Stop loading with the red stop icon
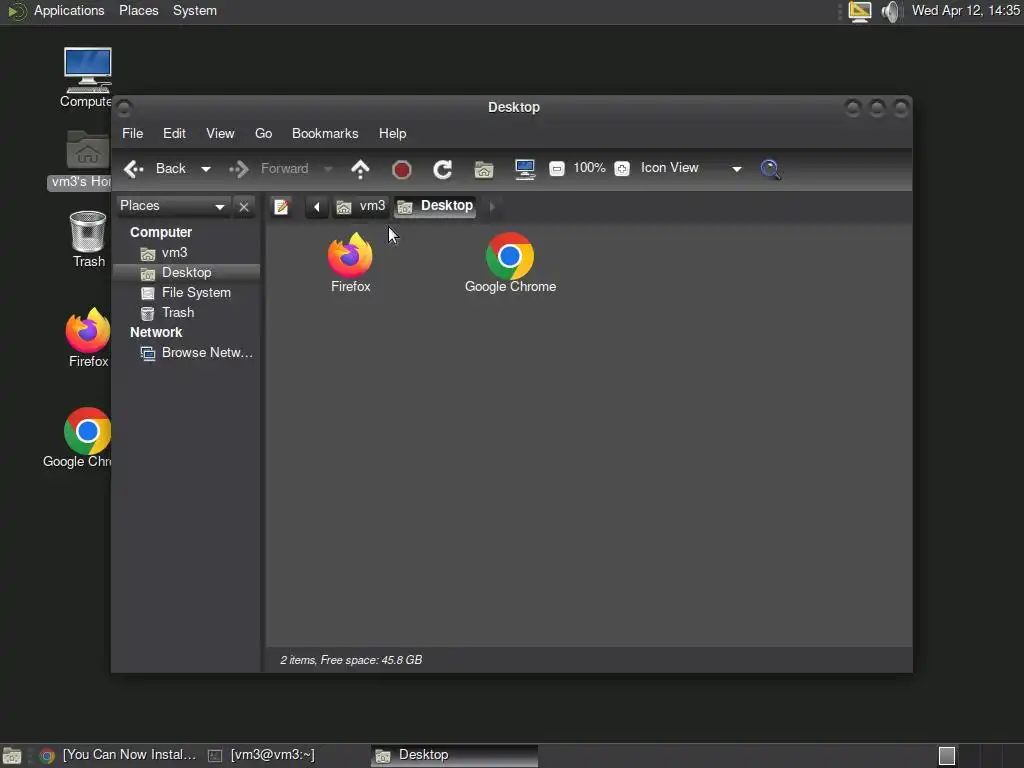The image size is (1024, 768). point(402,170)
